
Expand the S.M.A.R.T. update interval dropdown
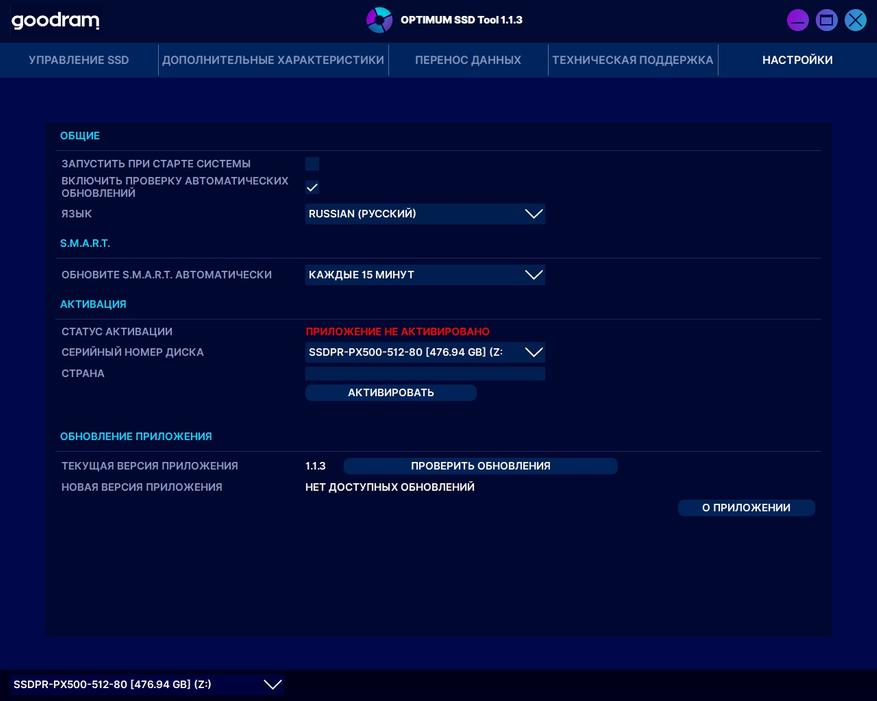(425, 275)
